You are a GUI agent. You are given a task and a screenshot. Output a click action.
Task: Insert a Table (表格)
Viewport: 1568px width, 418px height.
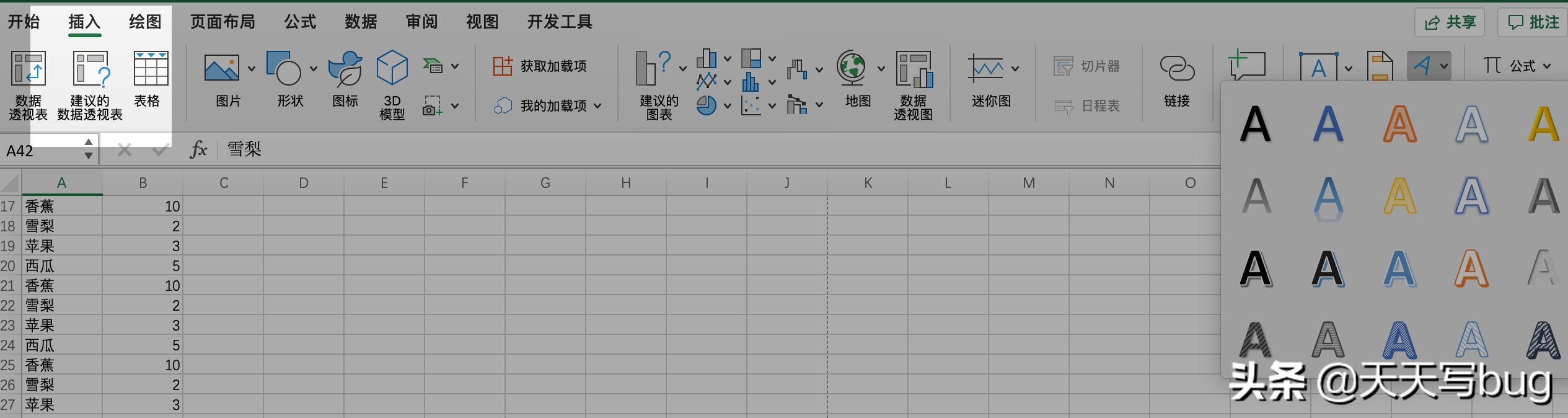pyautogui.click(x=151, y=79)
